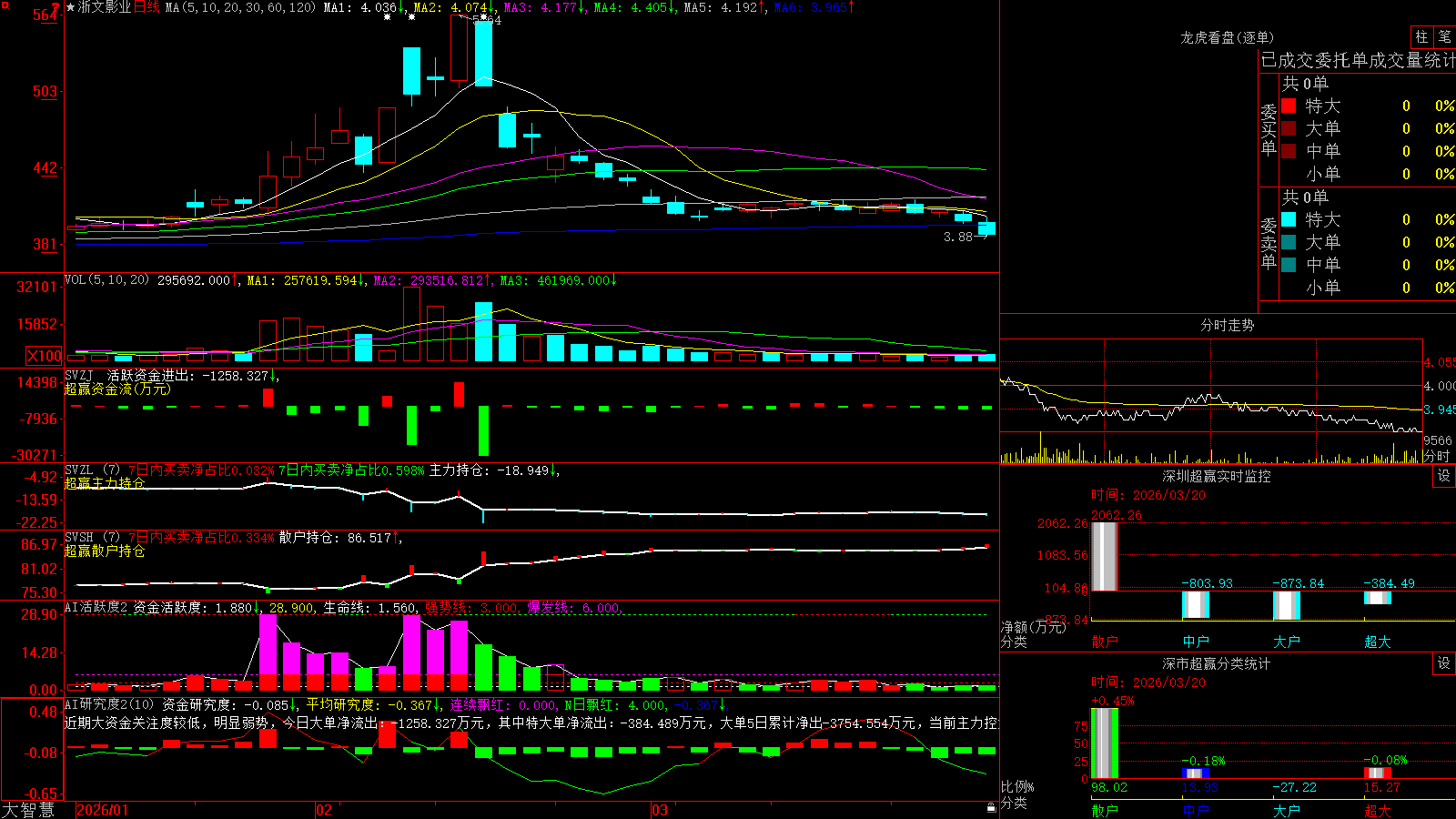Open 设 settings for 深市超赢分类统计
The width and height of the screenshot is (1456, 819).
pyautogui.click(x=1444, y=663)
